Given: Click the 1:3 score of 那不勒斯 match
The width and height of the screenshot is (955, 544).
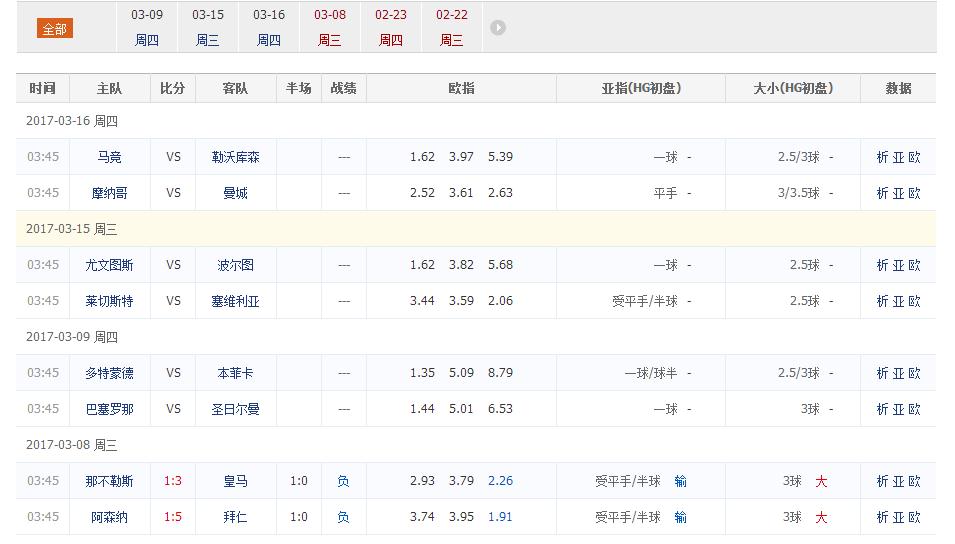Looking at the screenshot, I should (x=173, y=481).
